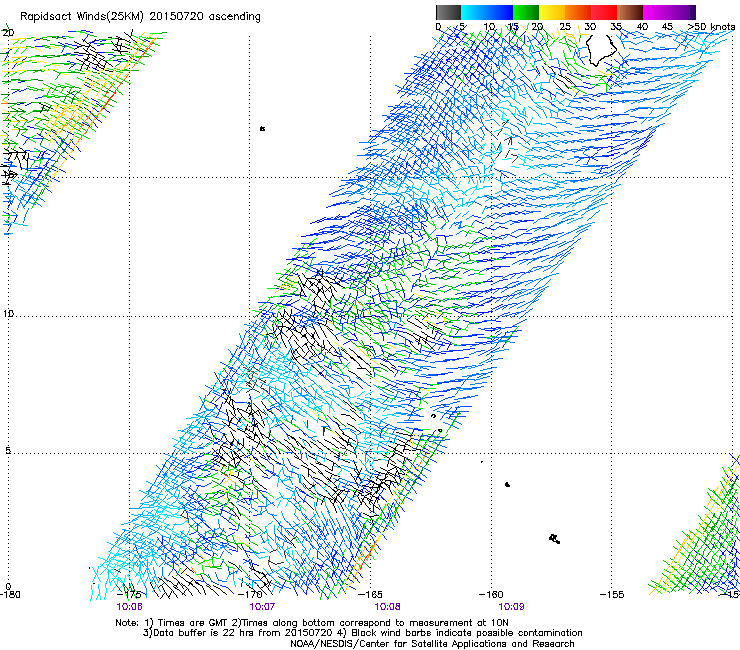
Task: Click the orange 25-30 knots legend swatch
Action: [578, 12]
